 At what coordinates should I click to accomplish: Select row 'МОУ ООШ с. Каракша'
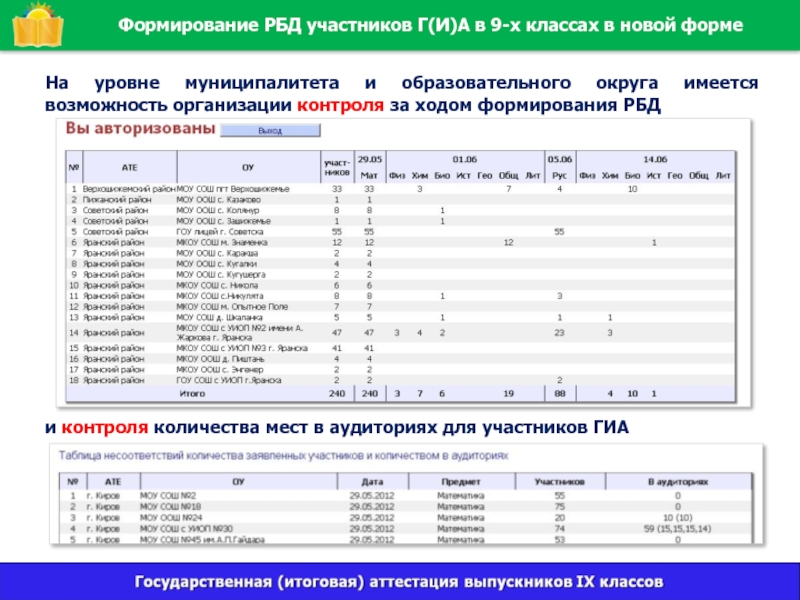pos(401,253)
